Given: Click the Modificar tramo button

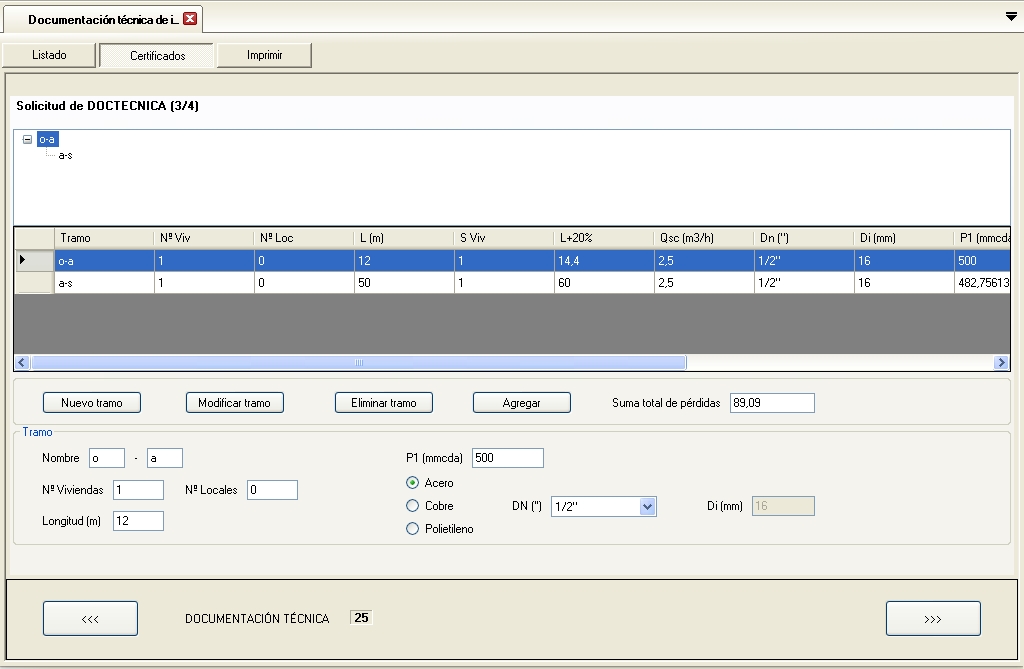Looking at the screenshot, I should click(234, 402).
